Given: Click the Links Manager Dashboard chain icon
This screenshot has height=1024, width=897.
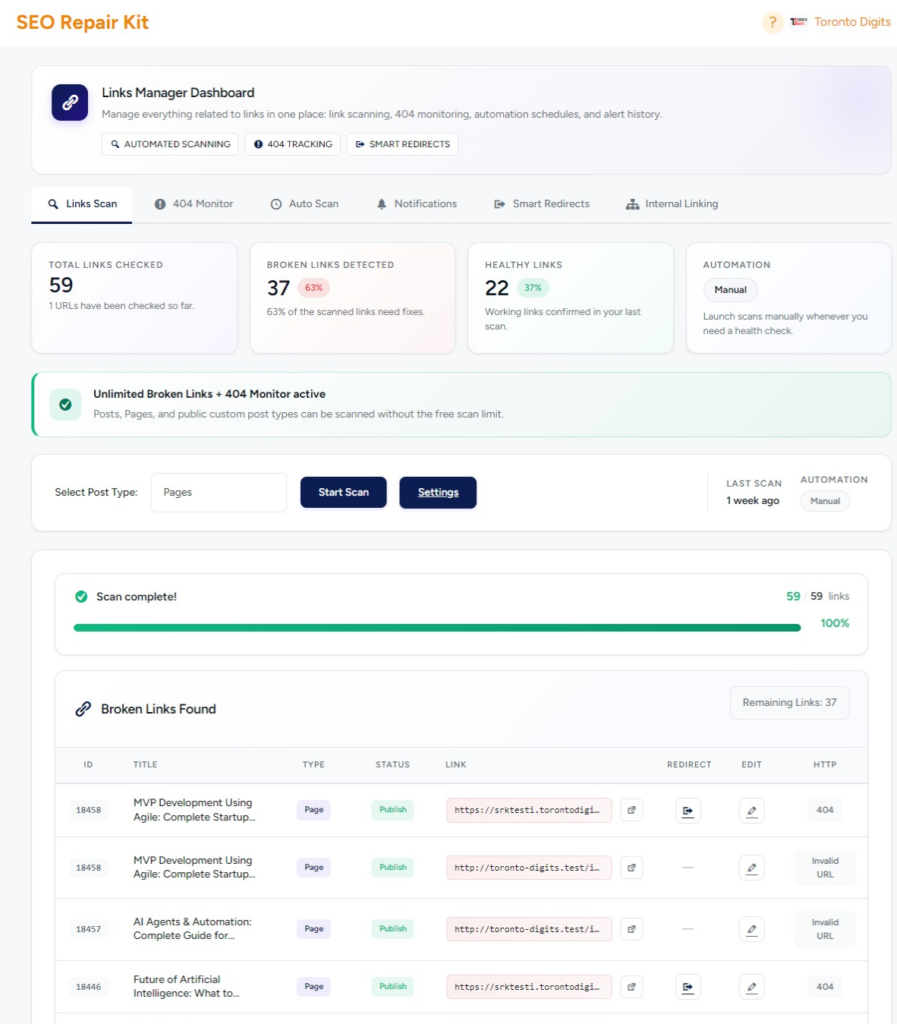Looking at the screenshot, I should (70, 103).
